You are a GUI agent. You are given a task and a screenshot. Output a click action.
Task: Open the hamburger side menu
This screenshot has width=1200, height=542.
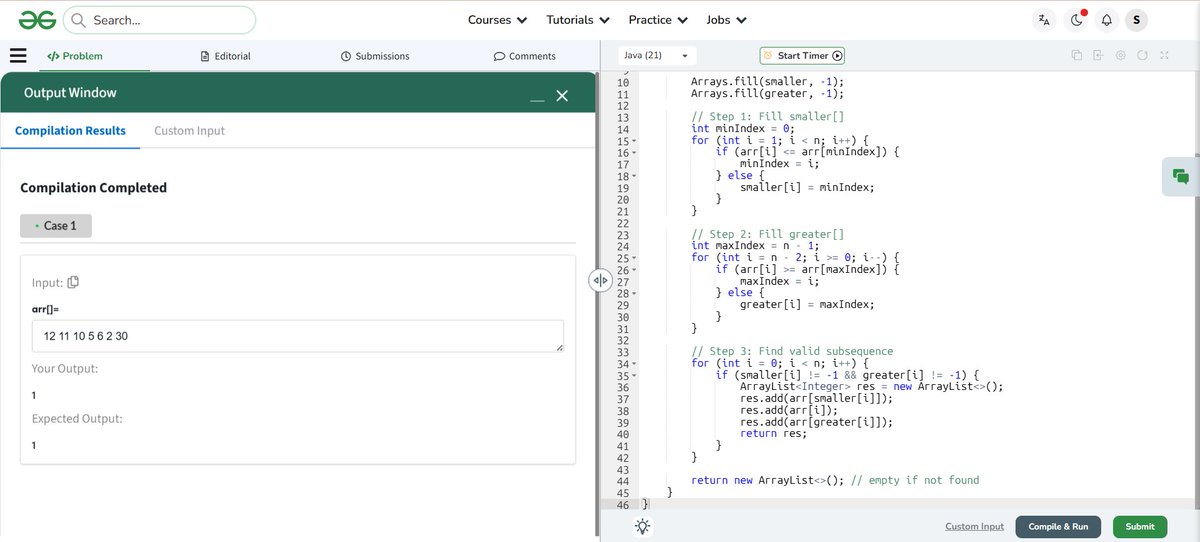point(17,56)
